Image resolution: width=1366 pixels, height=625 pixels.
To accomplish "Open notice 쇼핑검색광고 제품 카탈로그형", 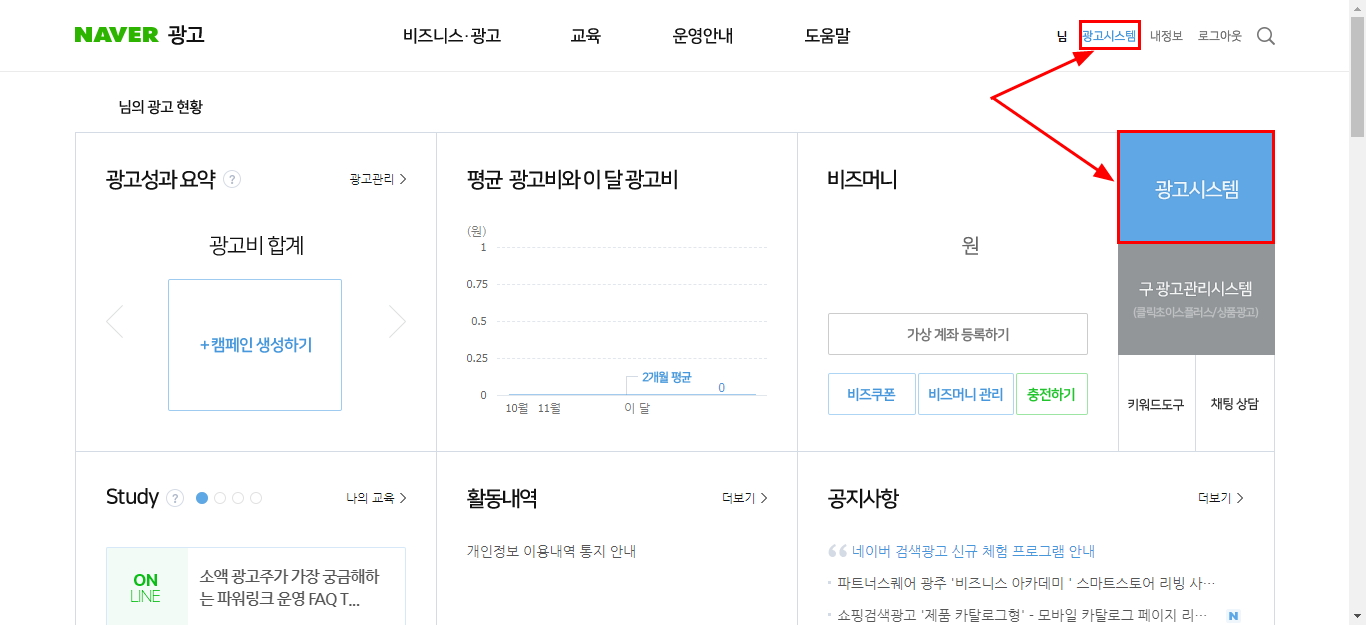I will coord(1022,615).
